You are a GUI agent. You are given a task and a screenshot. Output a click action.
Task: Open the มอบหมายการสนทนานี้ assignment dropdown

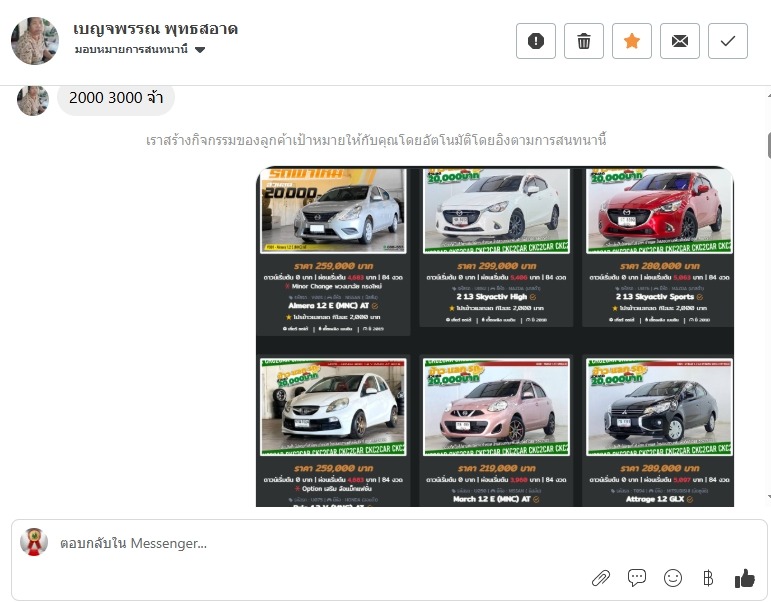pos(140,49)
